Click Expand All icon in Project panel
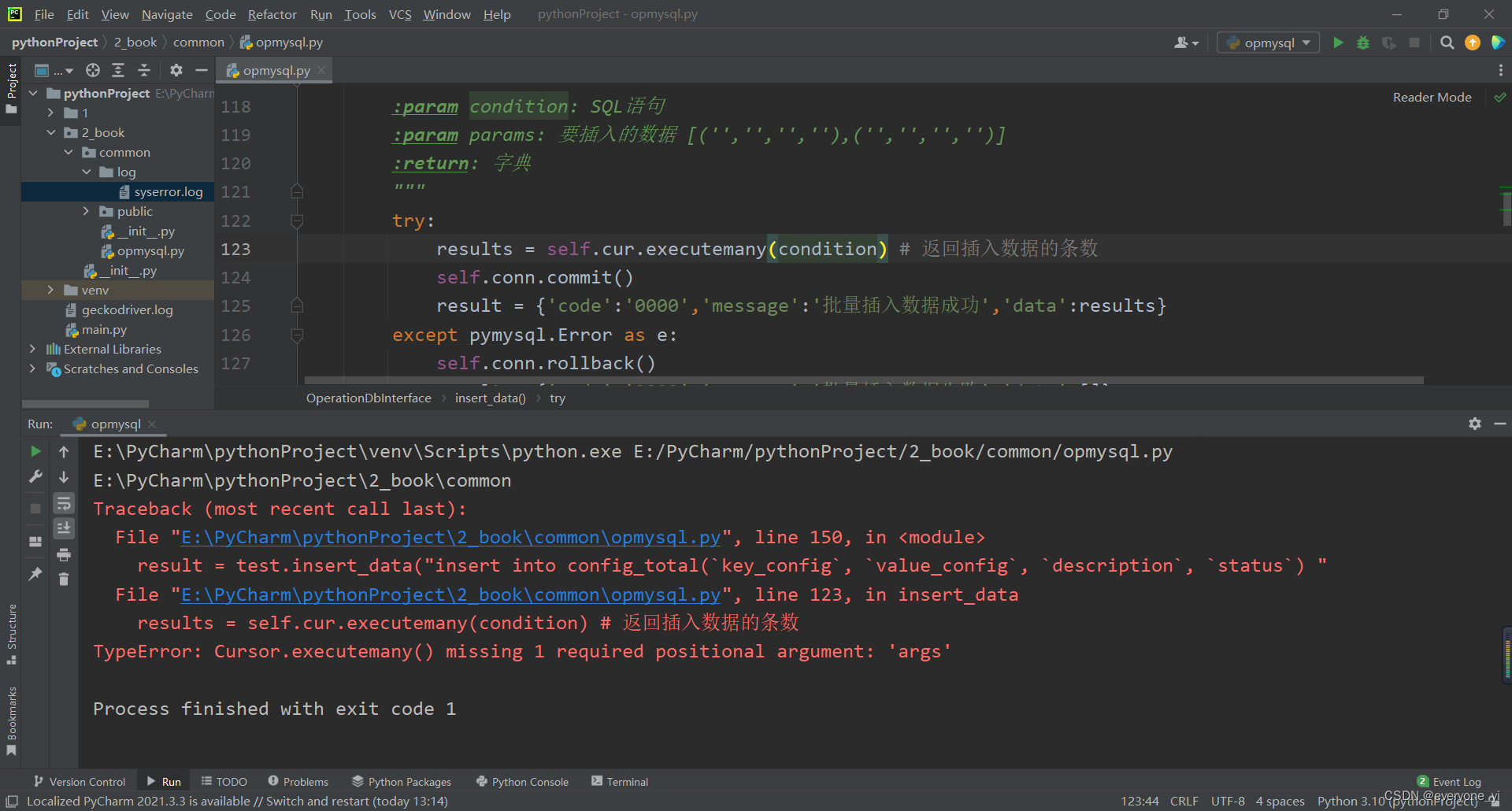The height and width of the screenshot is (811, 1512). click(x=118, y=70)
